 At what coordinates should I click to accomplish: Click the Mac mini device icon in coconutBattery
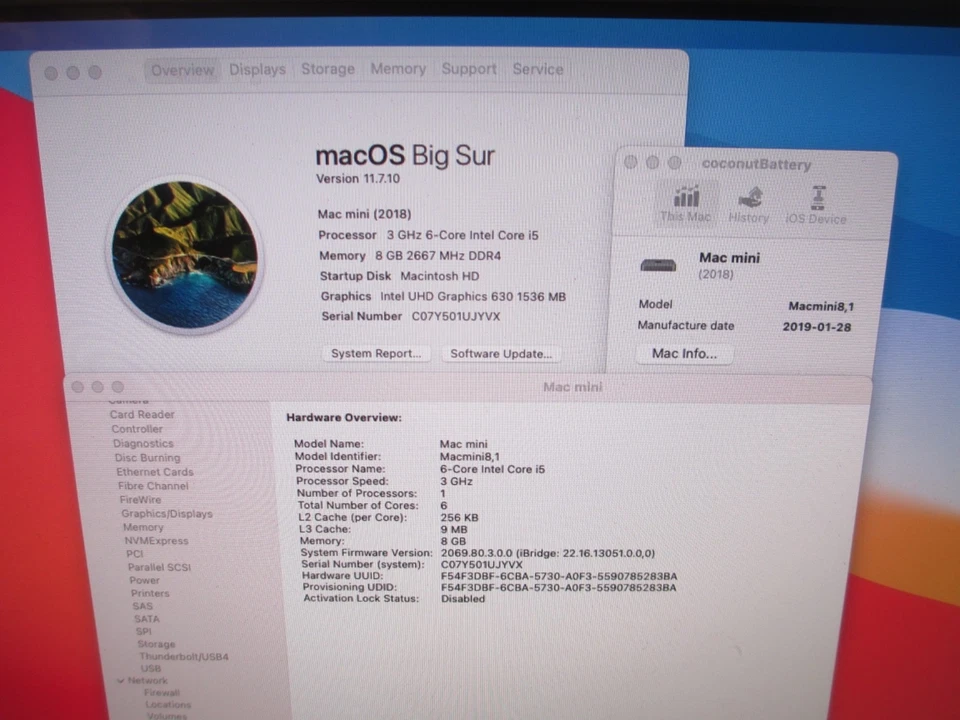[657, 264]
